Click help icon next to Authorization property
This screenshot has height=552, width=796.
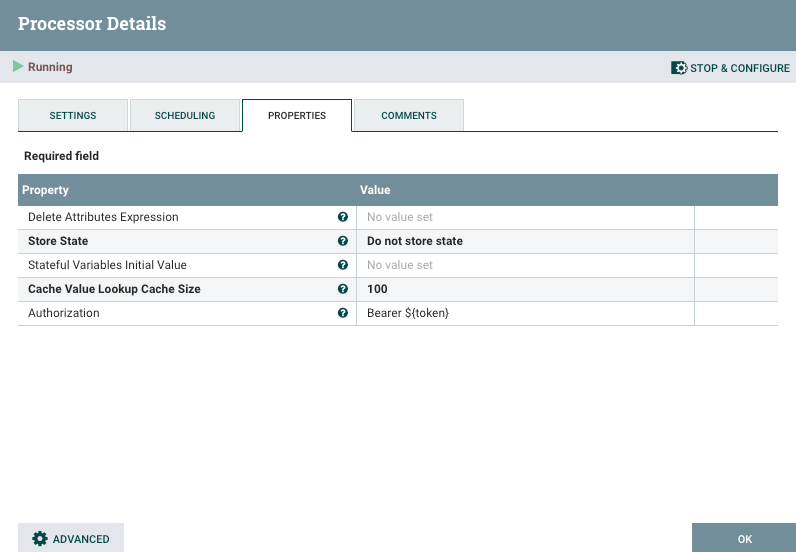(x=343, y=313)
